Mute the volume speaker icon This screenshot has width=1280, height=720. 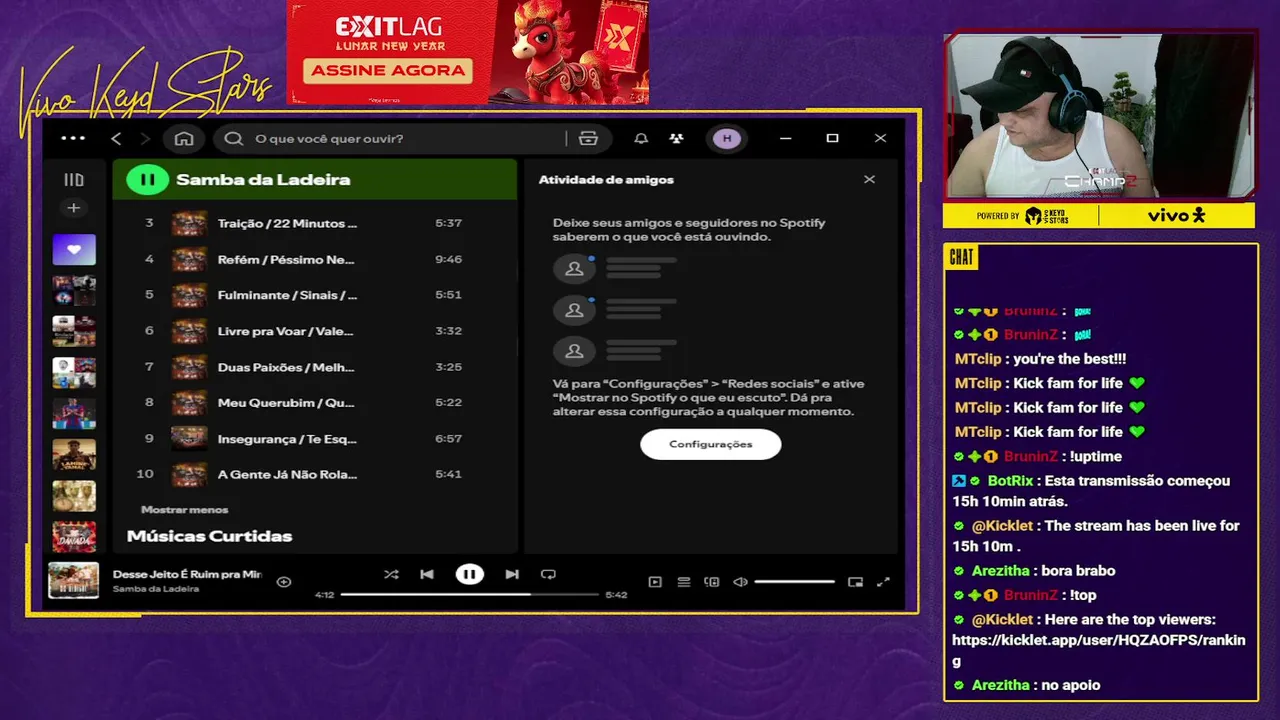[x=740, y=581]
